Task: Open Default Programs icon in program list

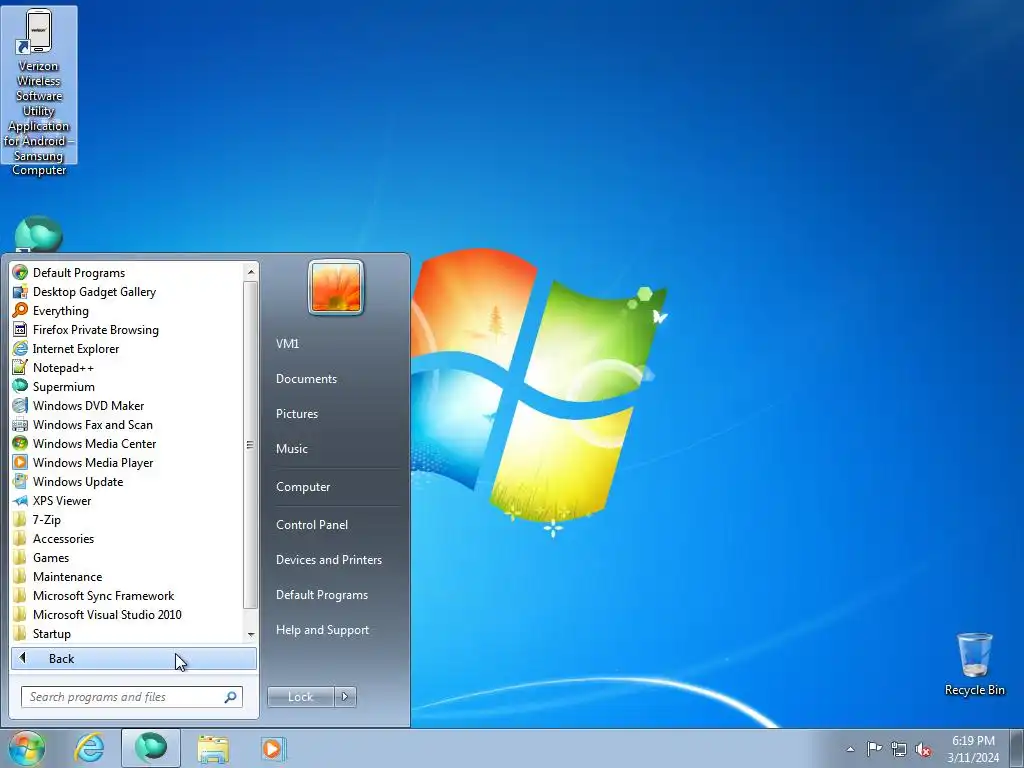Action: (20, 272)
